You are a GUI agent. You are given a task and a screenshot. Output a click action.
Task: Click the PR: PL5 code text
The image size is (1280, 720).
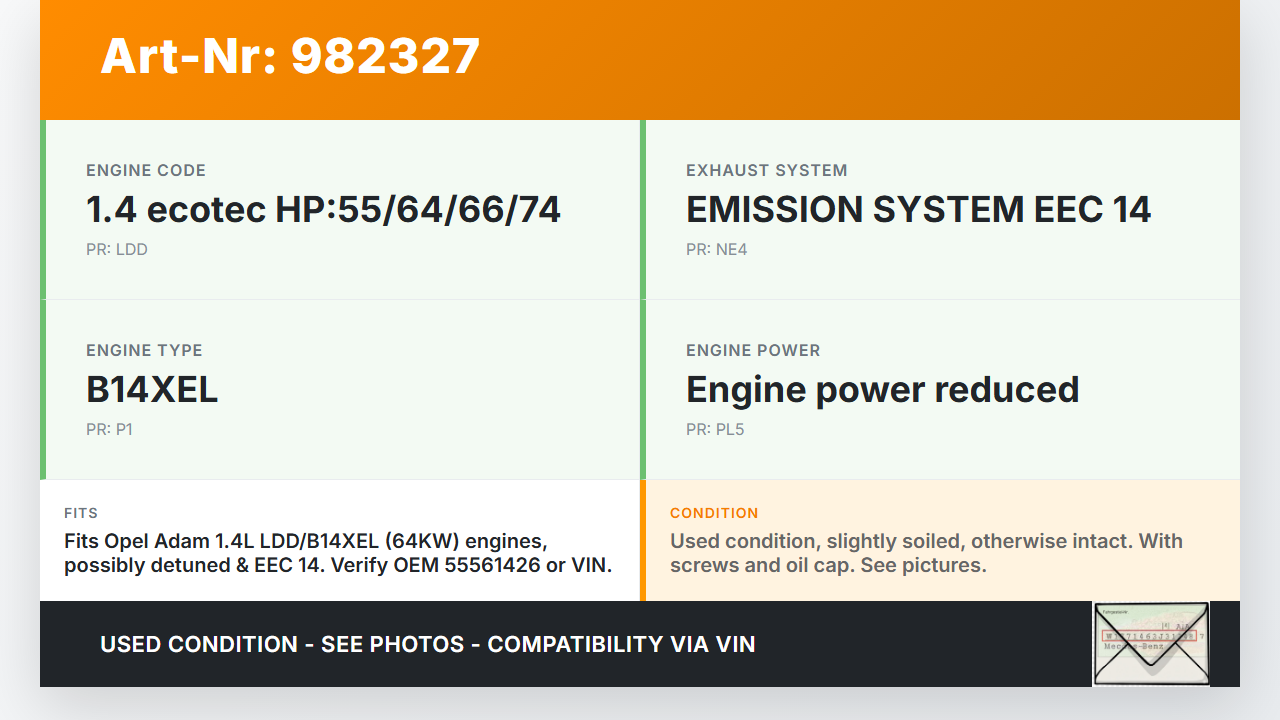(715, 430)
